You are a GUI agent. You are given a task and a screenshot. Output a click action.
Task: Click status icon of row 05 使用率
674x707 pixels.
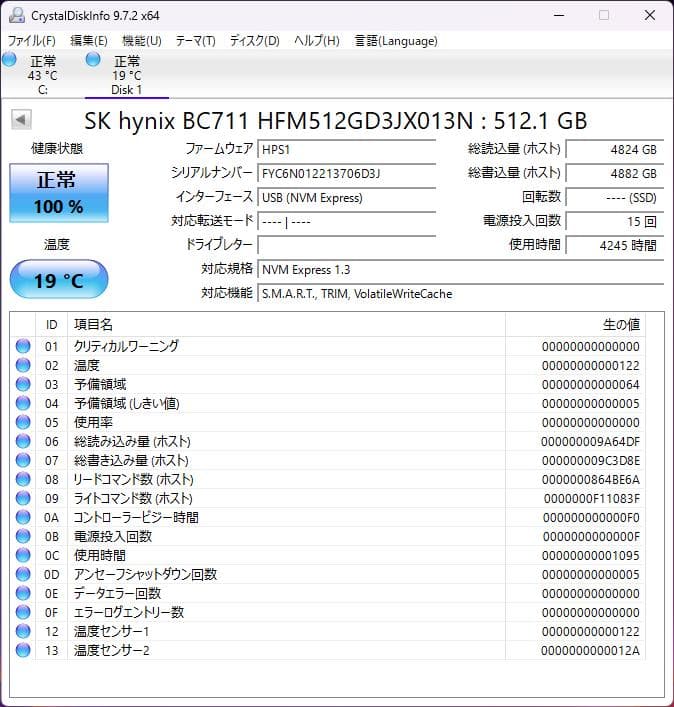coord(23,422)
